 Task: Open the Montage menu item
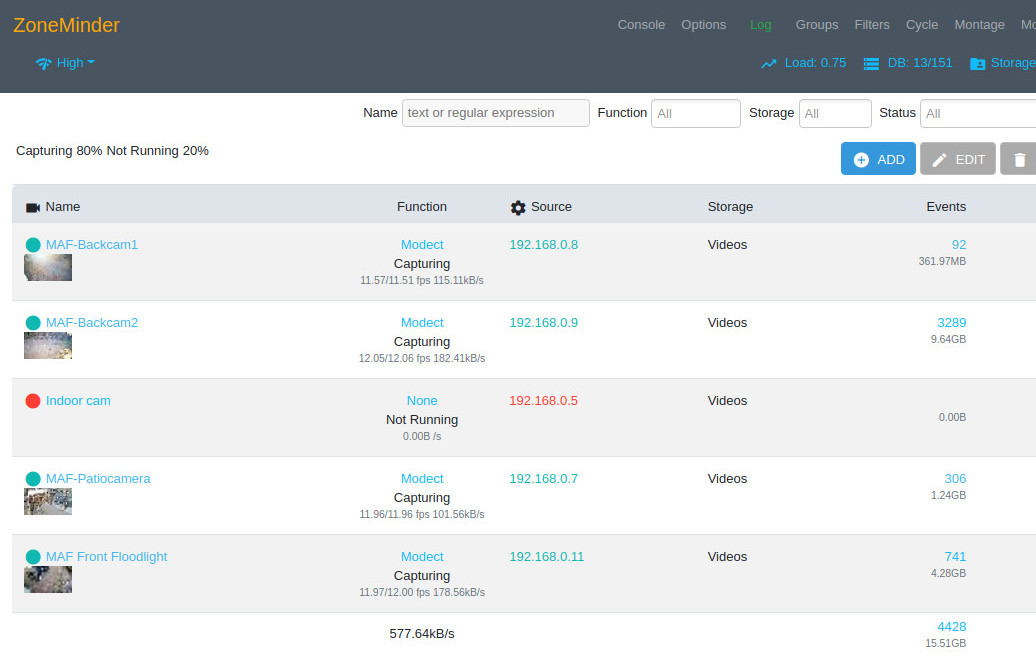coord(979,25)
